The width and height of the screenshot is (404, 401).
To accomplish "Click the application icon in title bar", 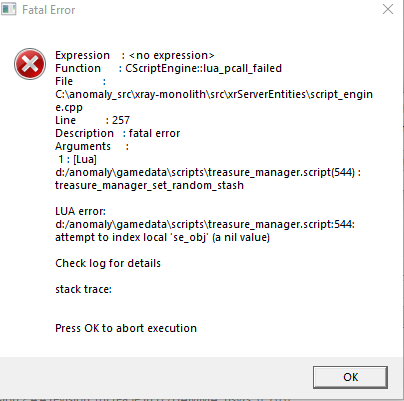I will 8,9.
